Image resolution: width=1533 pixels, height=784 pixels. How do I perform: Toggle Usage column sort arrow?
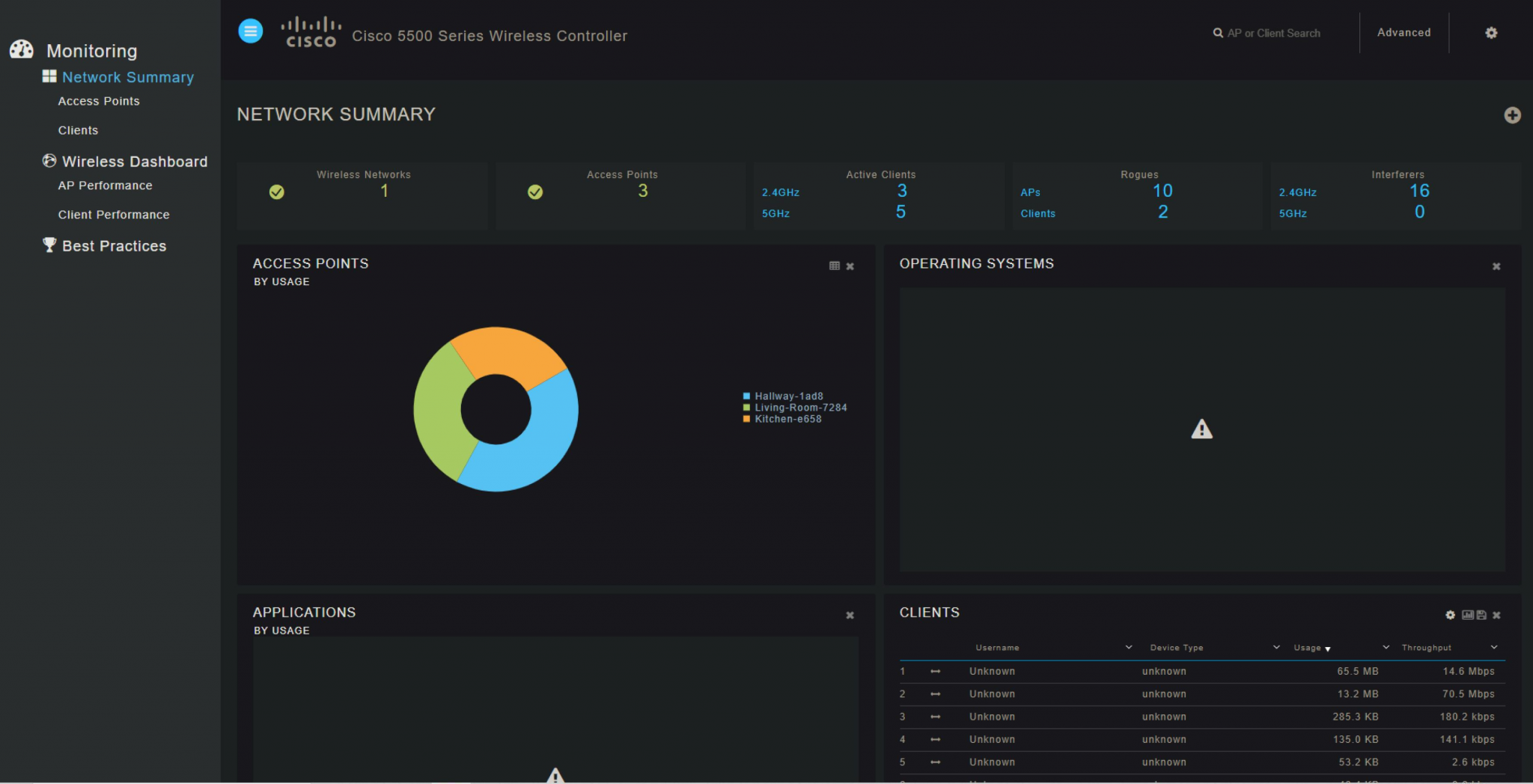click(1327, 649)
